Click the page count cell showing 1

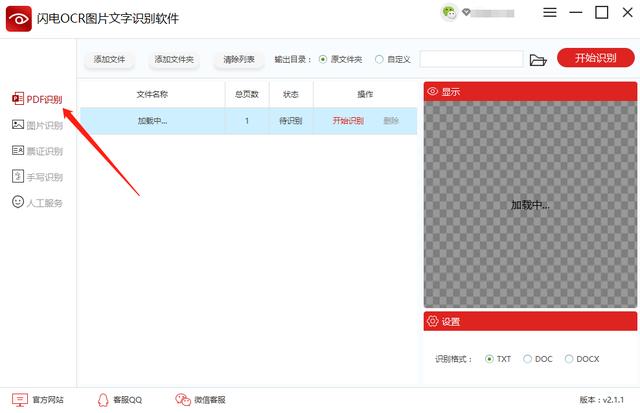247,121
